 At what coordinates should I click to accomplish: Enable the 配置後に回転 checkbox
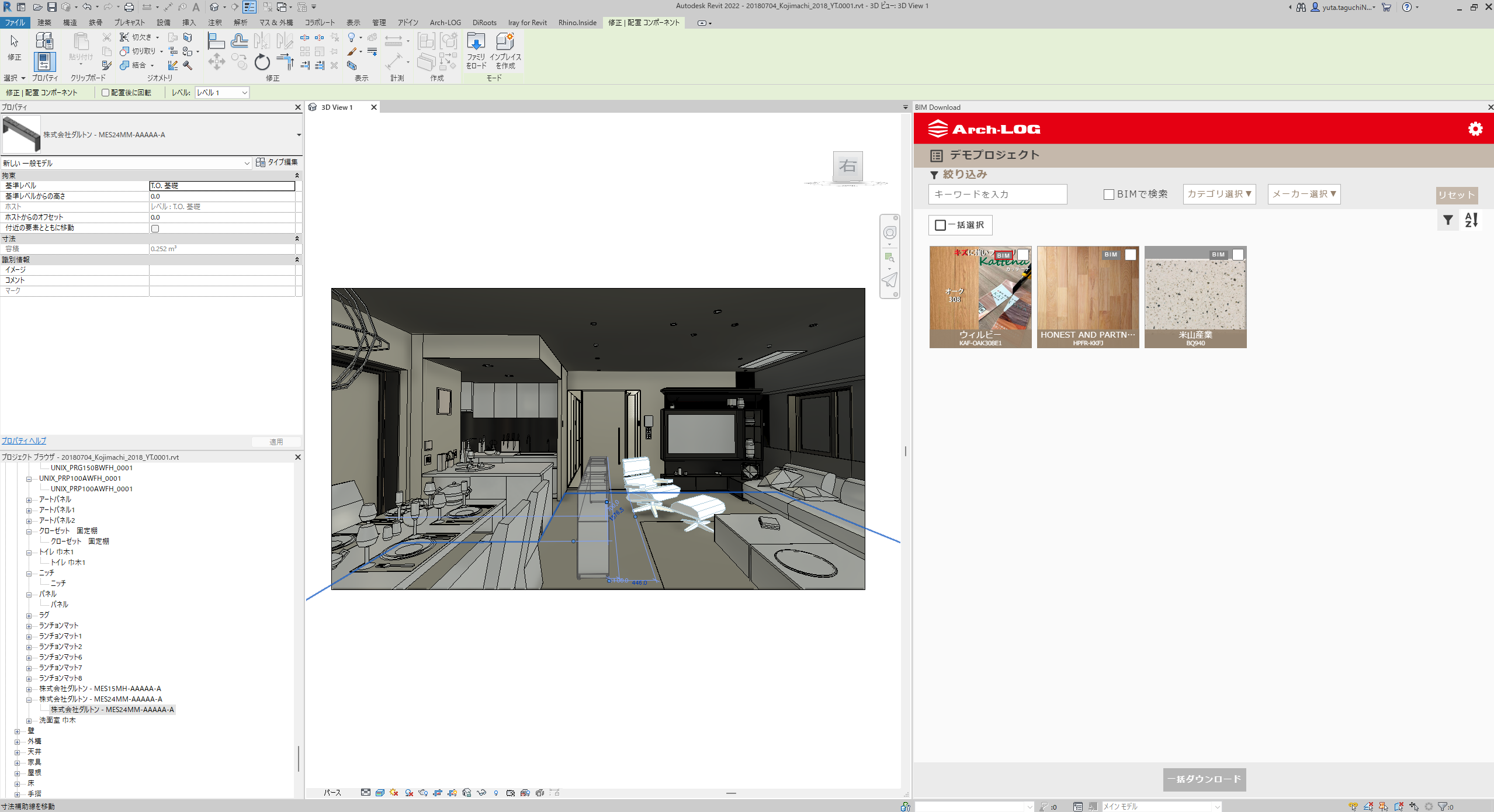(x=106, y=93)
